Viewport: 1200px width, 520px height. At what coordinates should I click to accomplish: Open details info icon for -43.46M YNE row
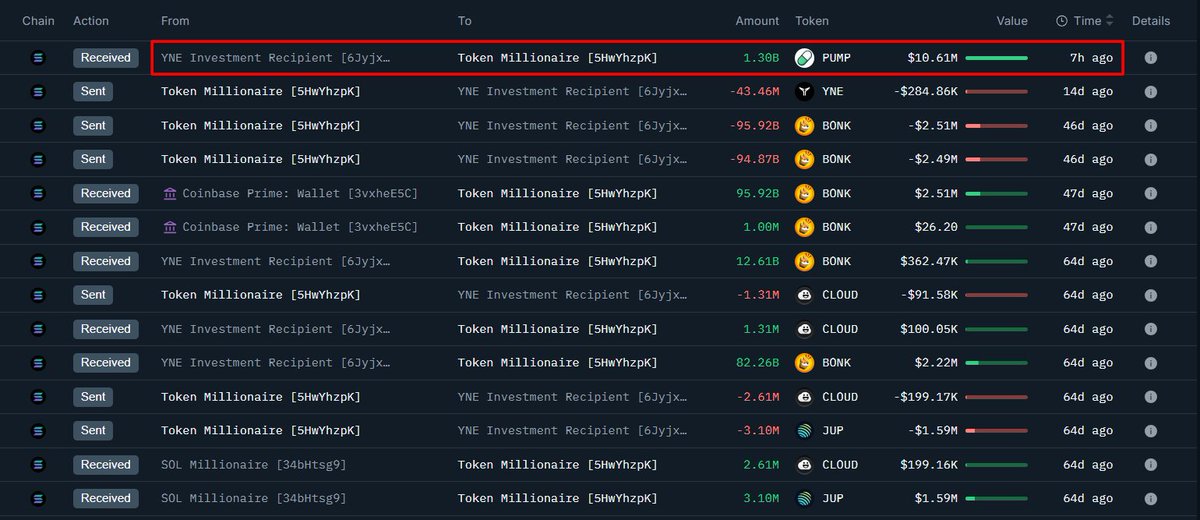point(1150,92)
